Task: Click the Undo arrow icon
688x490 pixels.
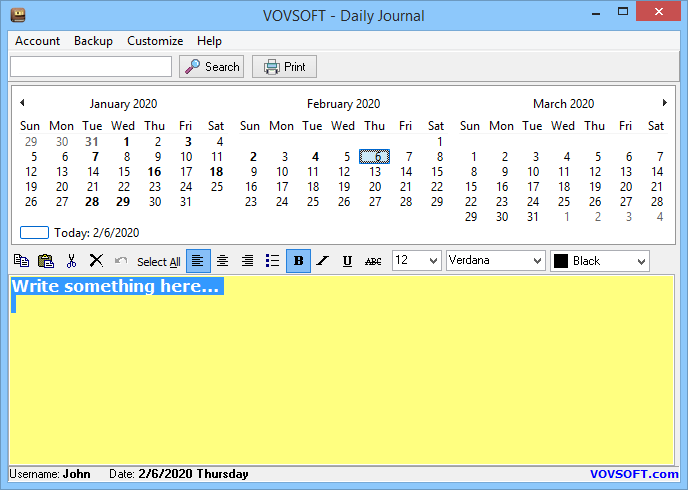Action: pyautogui.click(x=121, y=261)
